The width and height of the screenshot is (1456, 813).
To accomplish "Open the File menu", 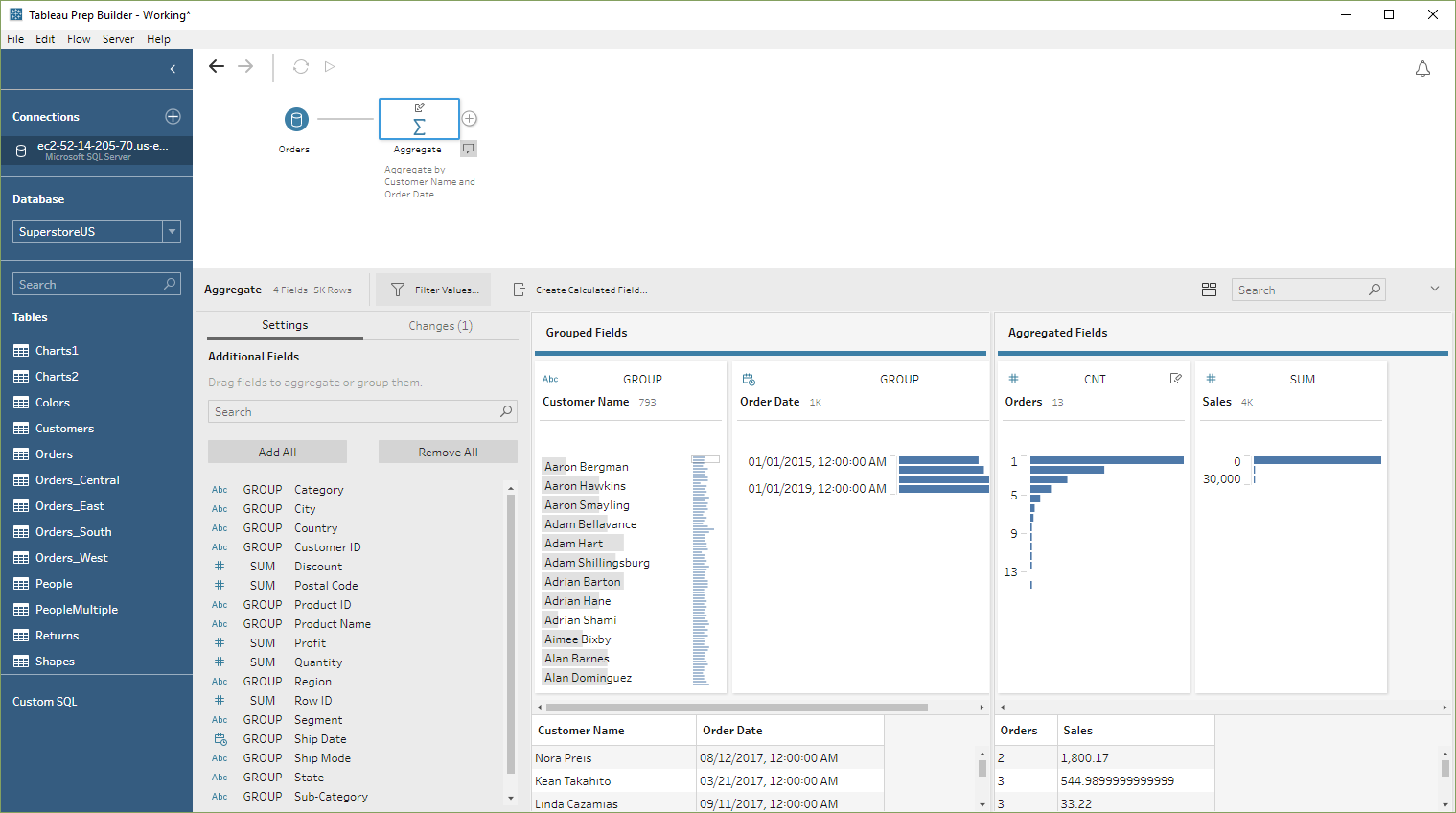I will coord(15,39).
